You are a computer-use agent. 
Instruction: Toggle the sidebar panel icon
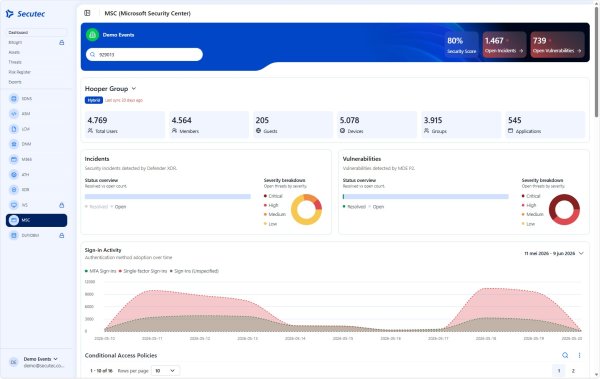[x=87, y=13]
